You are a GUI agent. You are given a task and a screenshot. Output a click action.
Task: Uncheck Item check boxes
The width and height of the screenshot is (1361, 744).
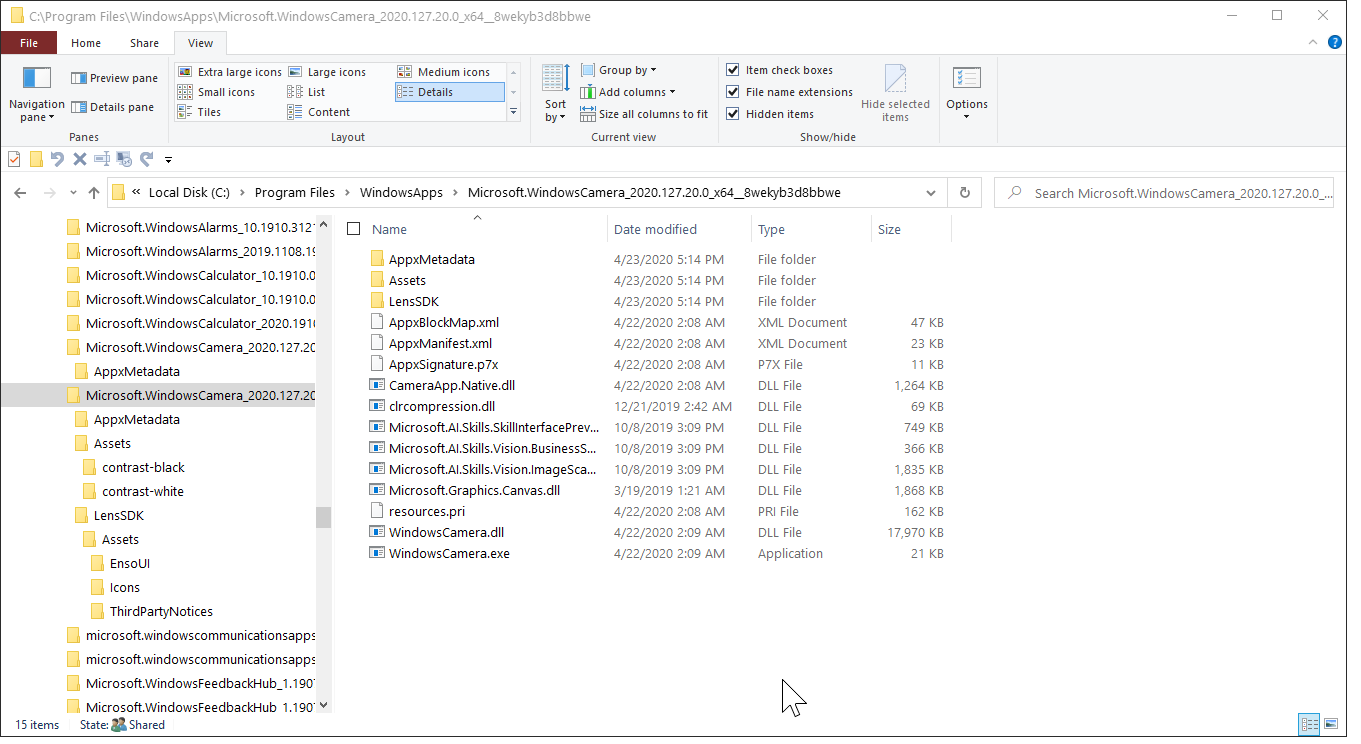point(733,70)
